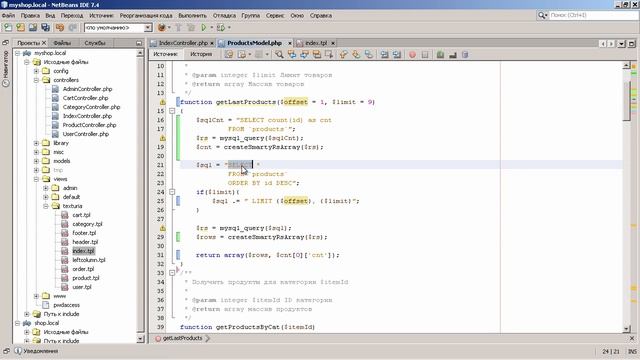This screenshot has height=360, width=640.
Task: Switch to the index.tpl editor tab
Action: click(x=316, y=43)
